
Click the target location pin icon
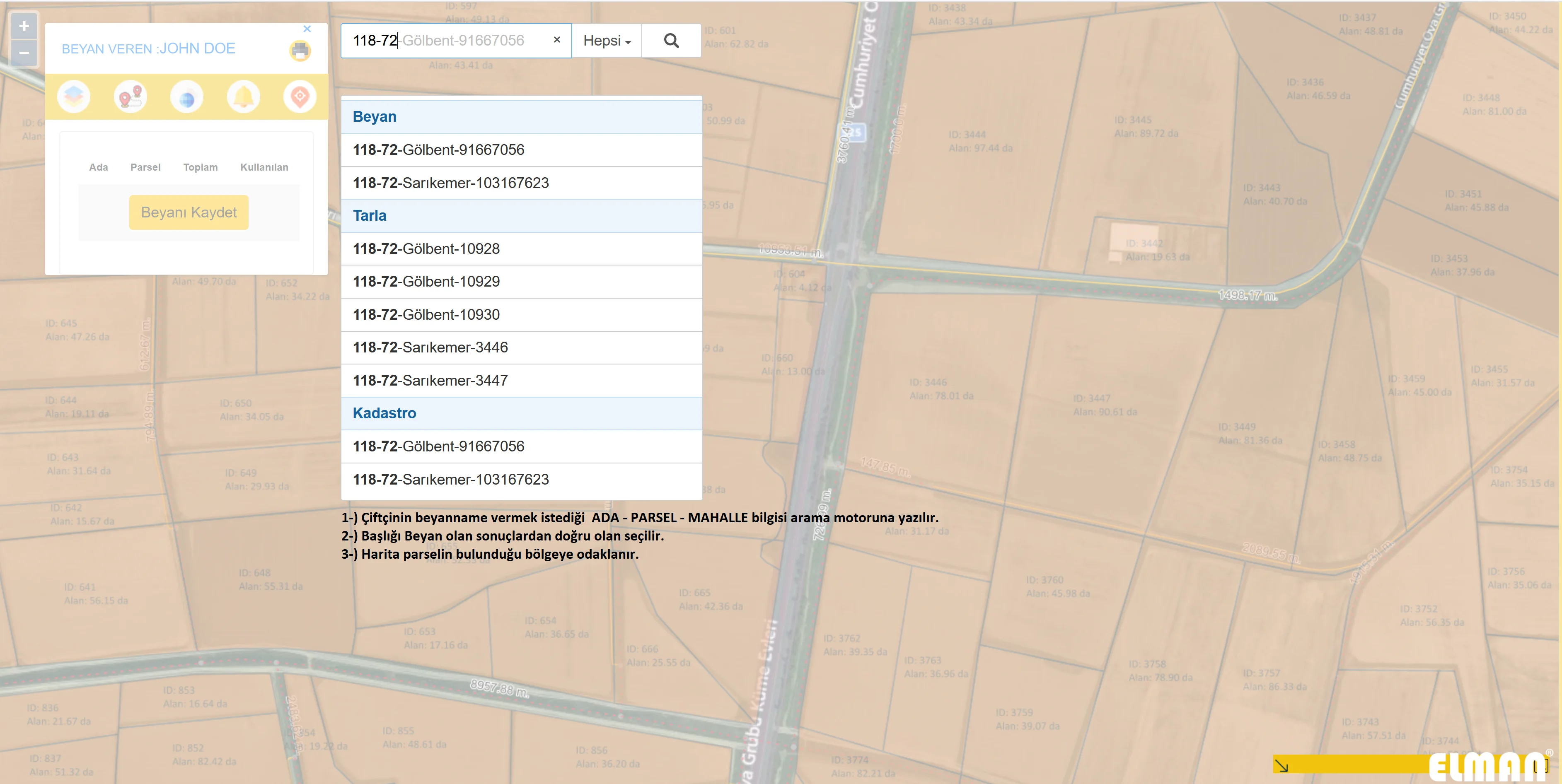click(300, 97)
